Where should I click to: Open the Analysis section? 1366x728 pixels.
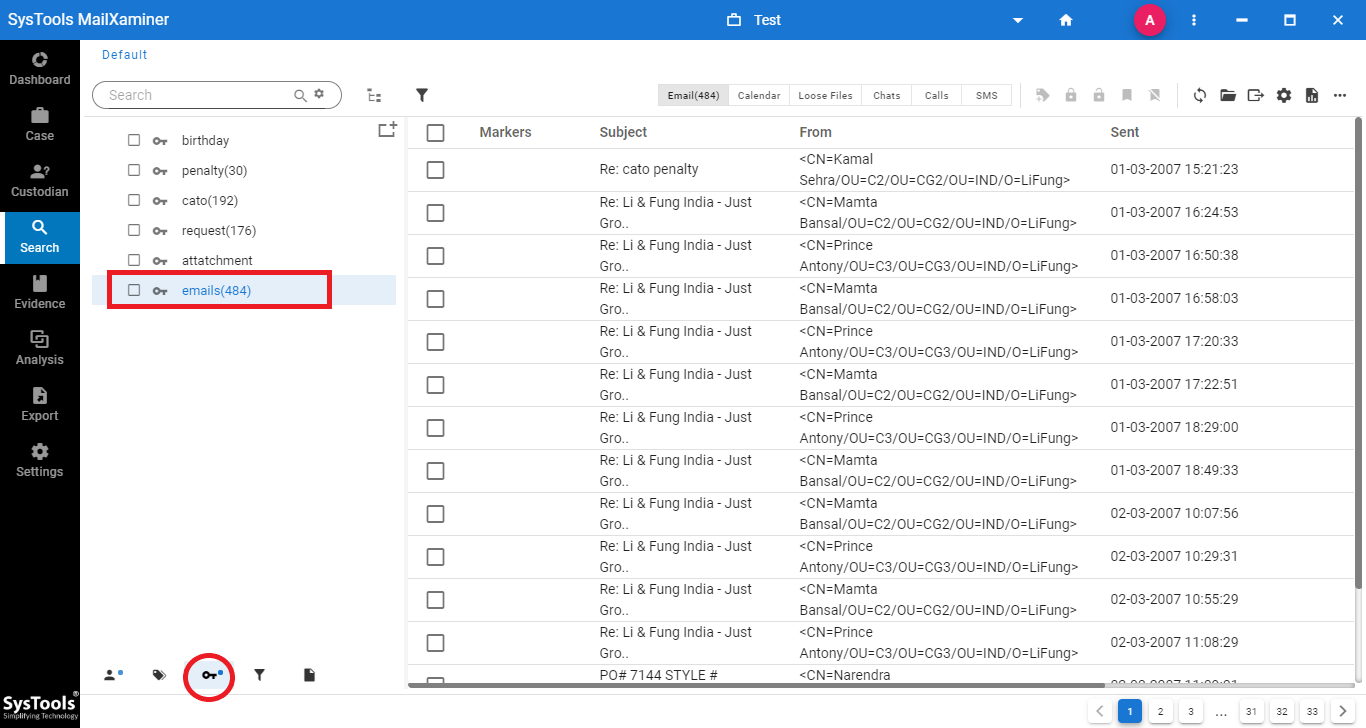[40, 348]
